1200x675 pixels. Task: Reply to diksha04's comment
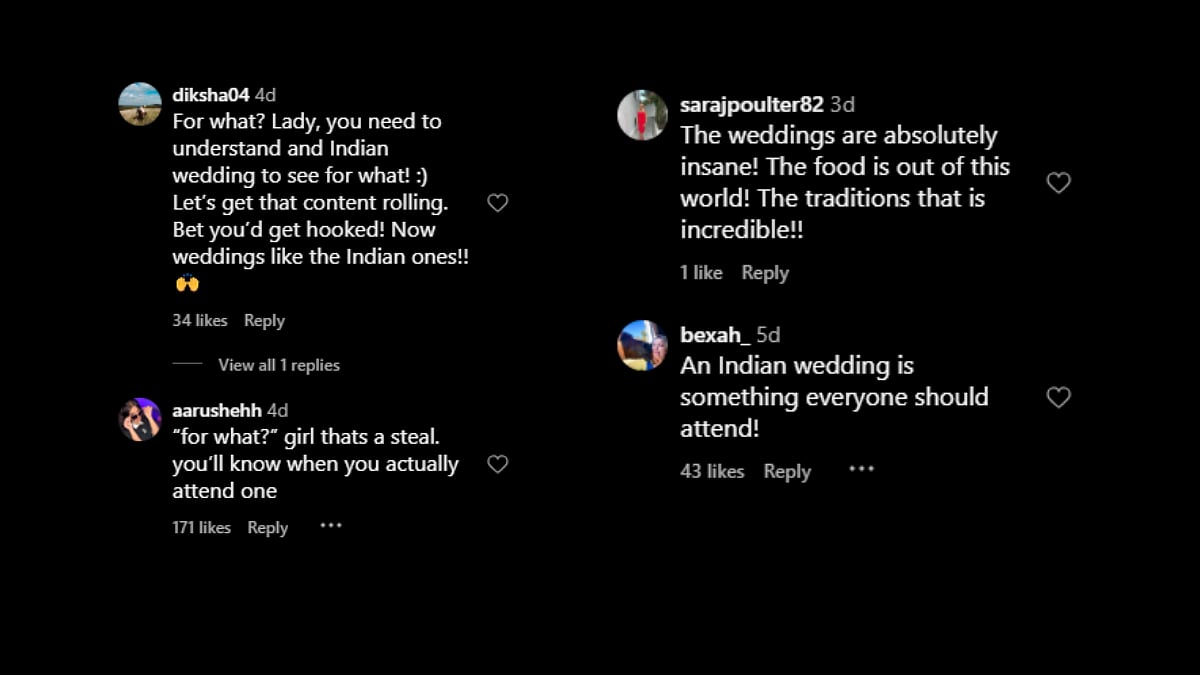pos(264,321)
